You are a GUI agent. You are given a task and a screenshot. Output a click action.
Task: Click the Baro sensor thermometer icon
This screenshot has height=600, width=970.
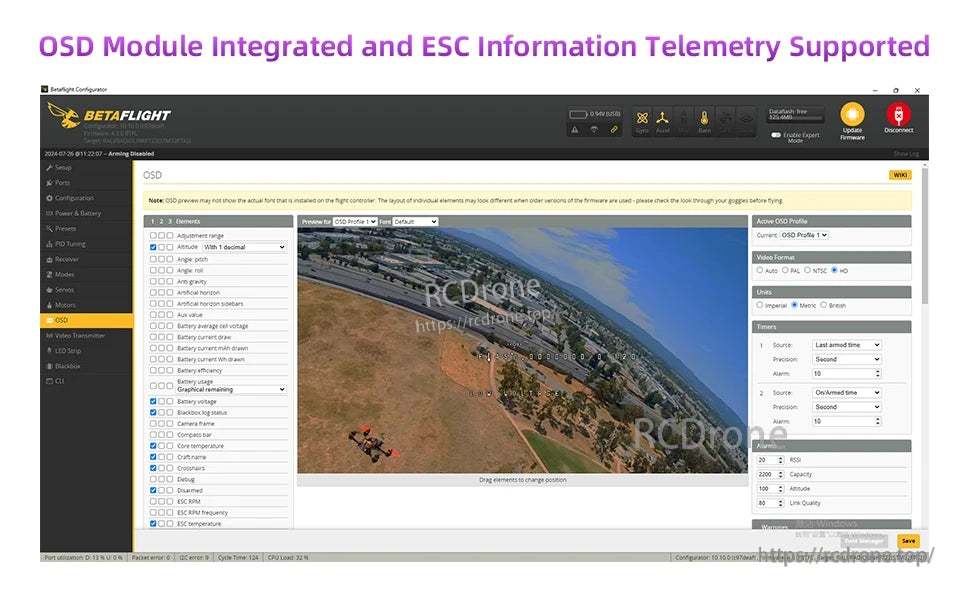point(704,119)
